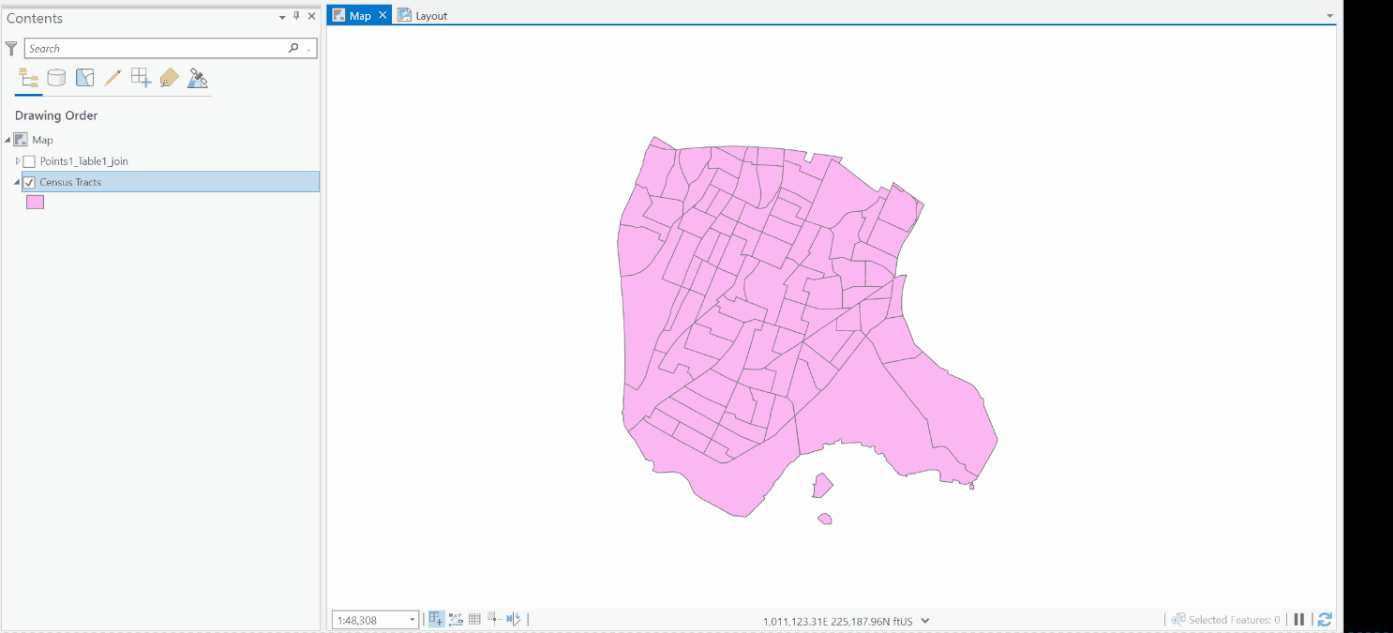Open the List By Labeling view

(x=168, y=77)
